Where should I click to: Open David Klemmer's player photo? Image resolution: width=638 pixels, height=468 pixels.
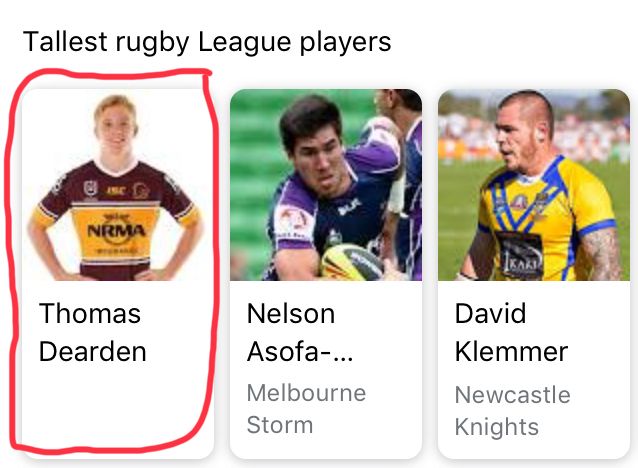534,185
